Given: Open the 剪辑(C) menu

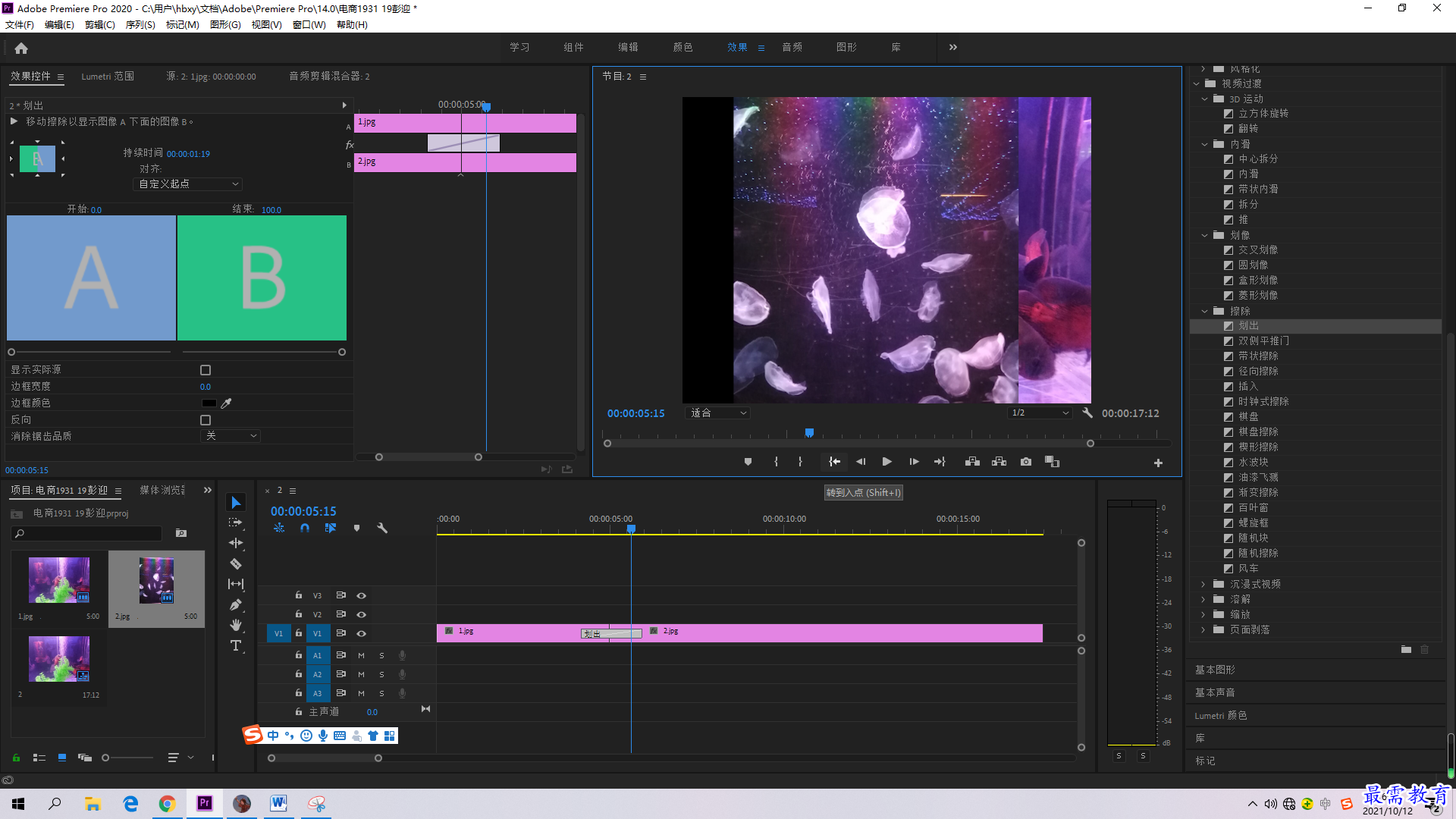Looking at the screenshot, I should tap(99, 25).
